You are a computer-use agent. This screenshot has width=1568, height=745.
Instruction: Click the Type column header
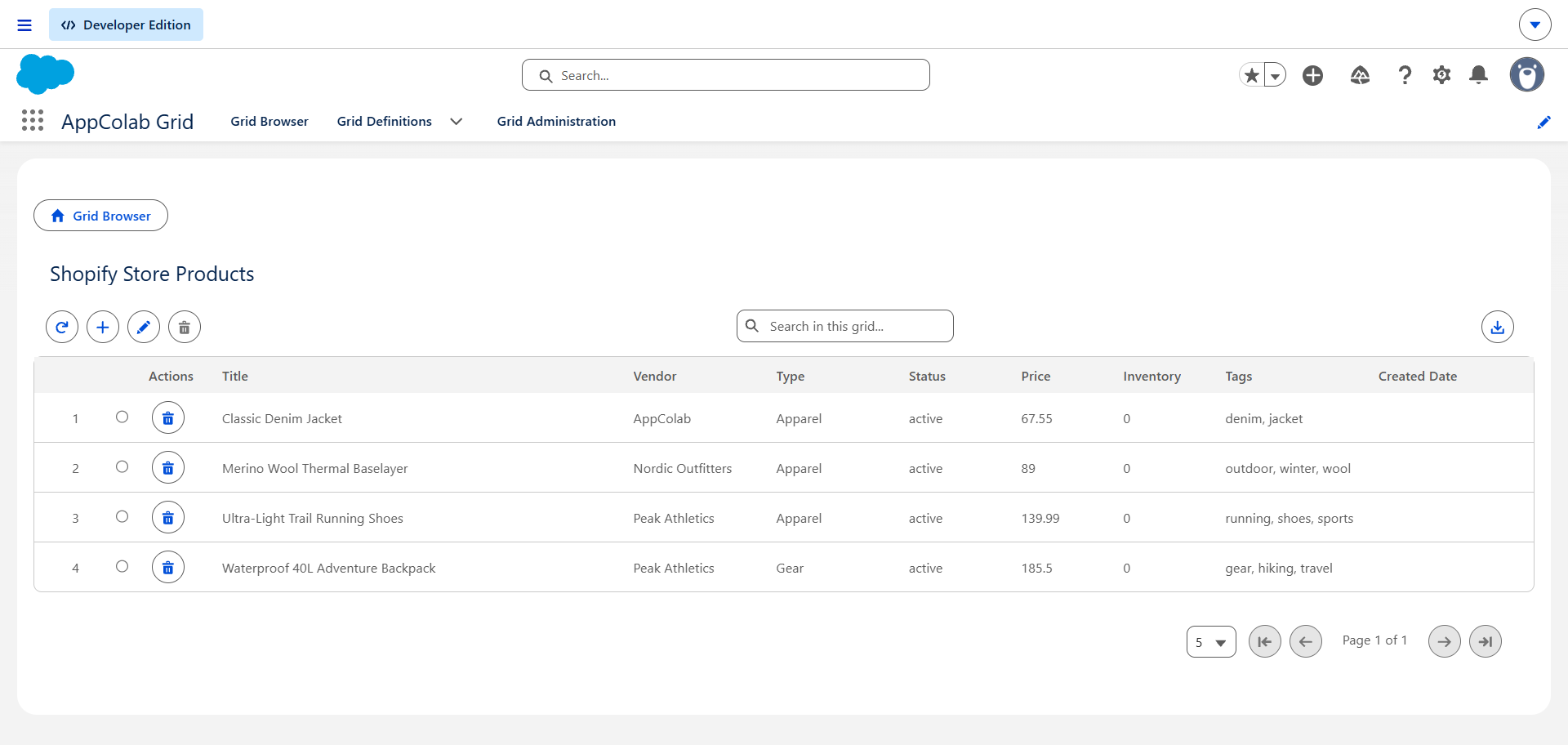pos(791,376)
